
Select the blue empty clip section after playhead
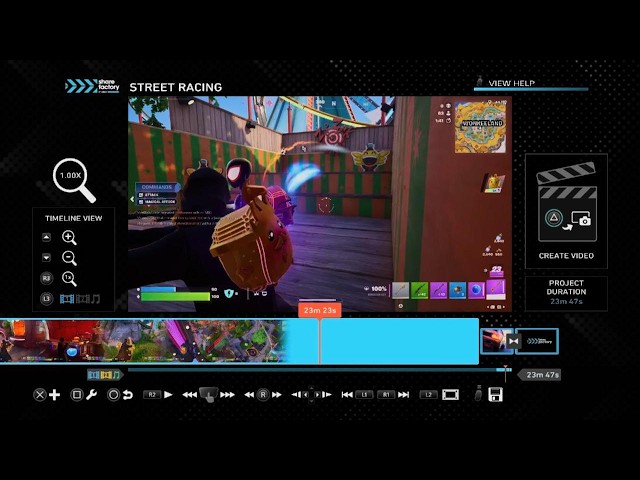click(x=399, y=341)
